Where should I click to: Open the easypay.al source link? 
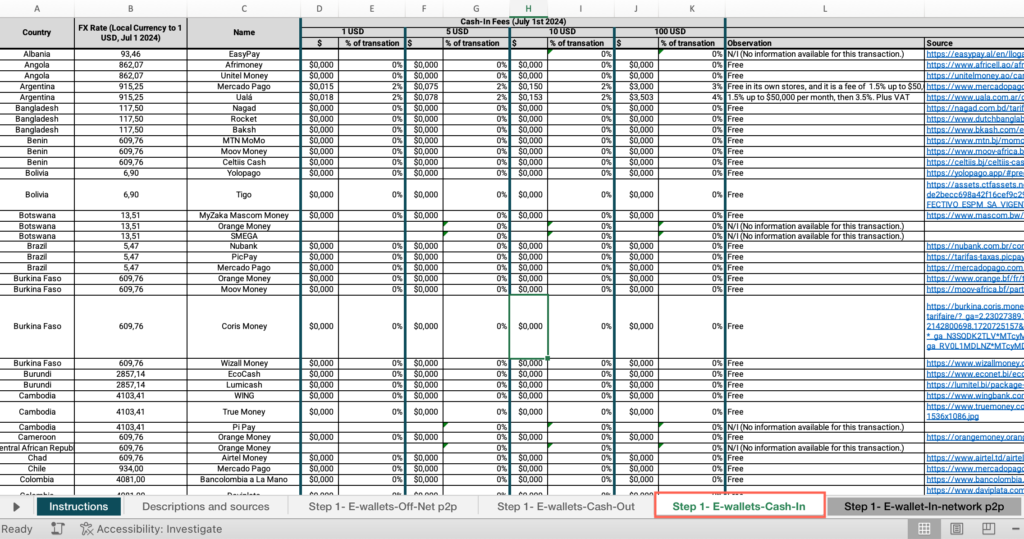(974, 54)
